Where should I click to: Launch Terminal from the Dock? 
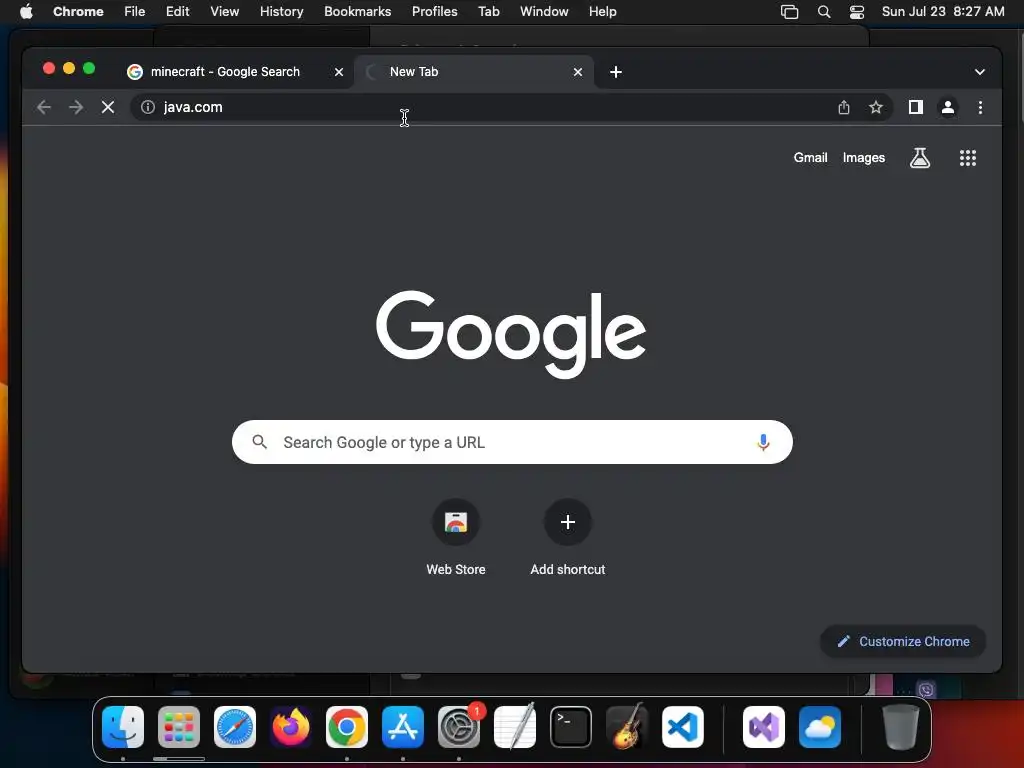pos(571,727)
